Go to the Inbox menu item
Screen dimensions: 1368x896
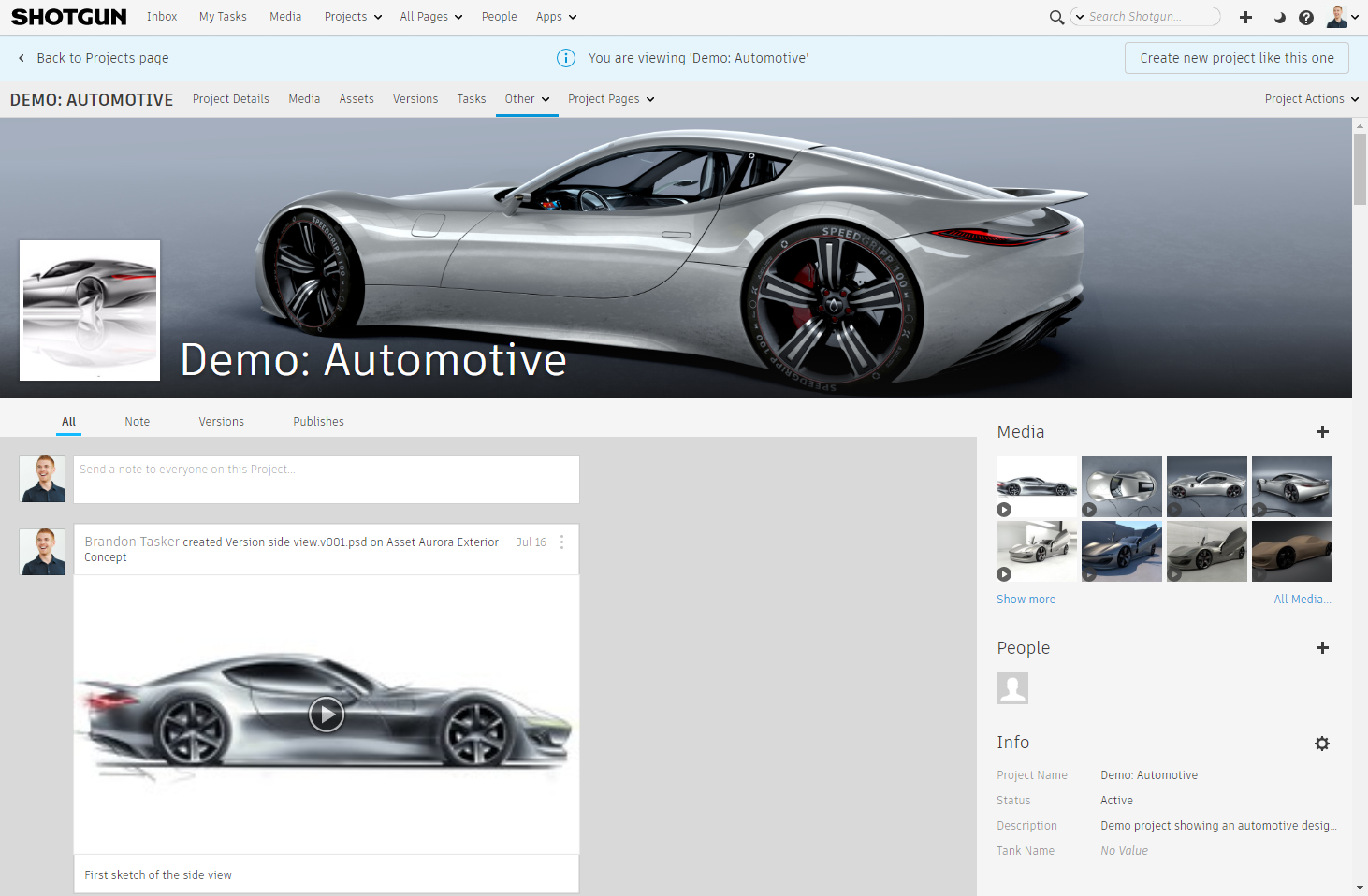click(162, 16)
